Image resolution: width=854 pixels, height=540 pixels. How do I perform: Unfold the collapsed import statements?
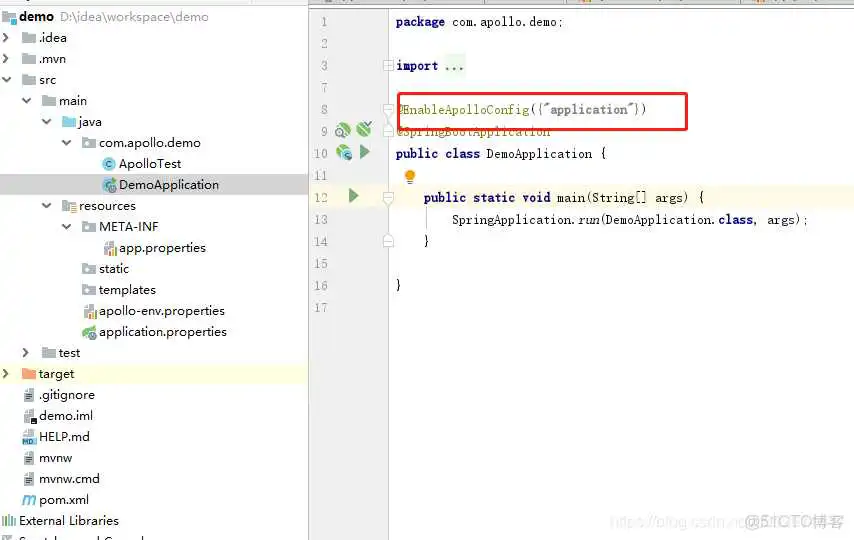point(453,66)
